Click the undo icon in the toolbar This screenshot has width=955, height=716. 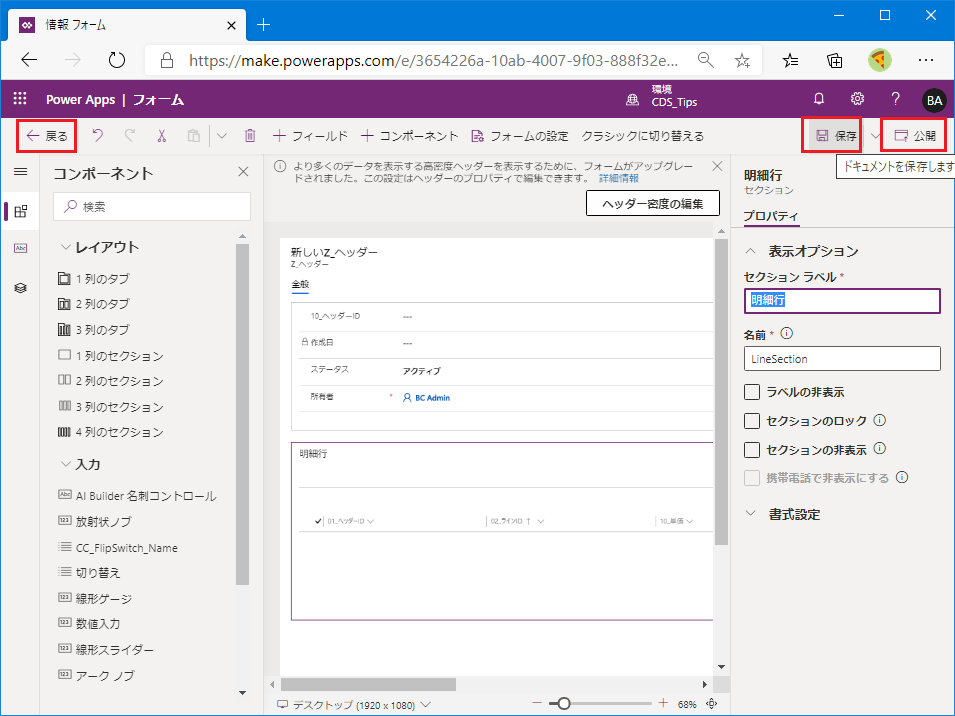97,135
